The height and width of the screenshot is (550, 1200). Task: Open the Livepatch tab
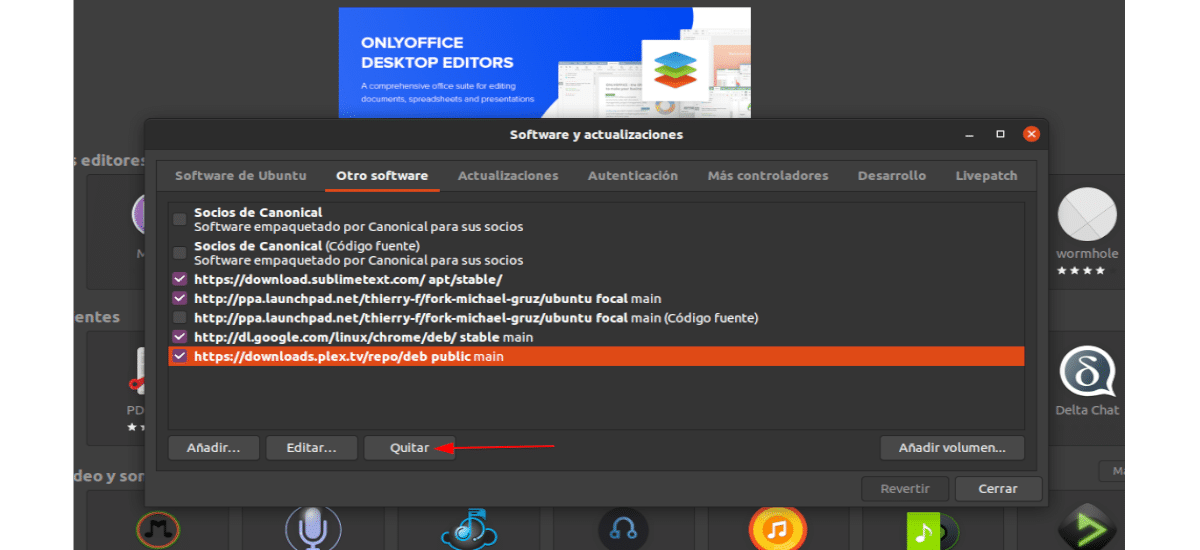click(986, 176)
